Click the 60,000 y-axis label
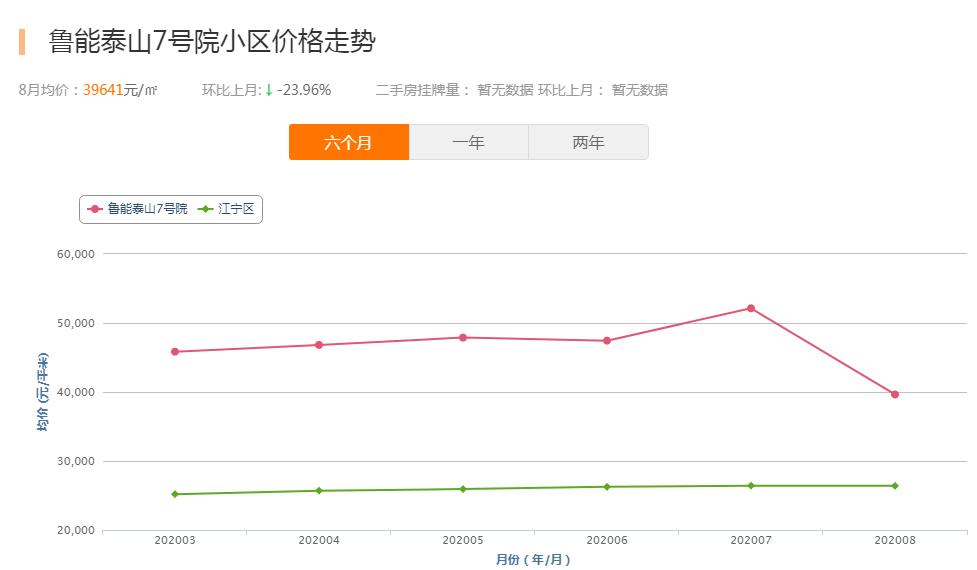This screenshot has width=977, height=570. (76, 254)
